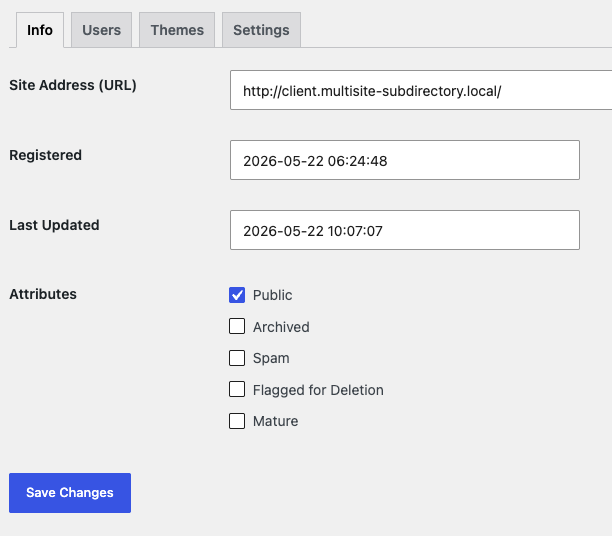Focus the Registered date field
The width and height of the screenshot is (612, 536).
(x=405, y=160)
